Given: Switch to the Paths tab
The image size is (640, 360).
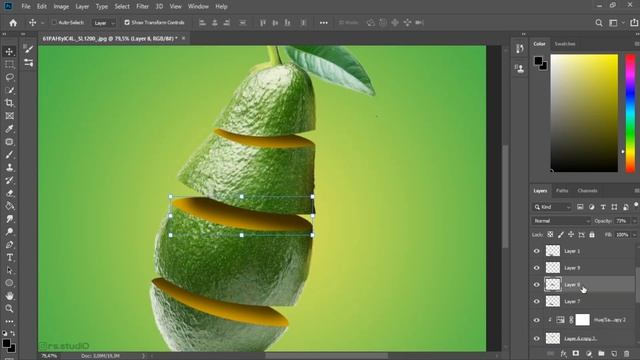Looking at the screenshot, I should (x=562, y=191).
